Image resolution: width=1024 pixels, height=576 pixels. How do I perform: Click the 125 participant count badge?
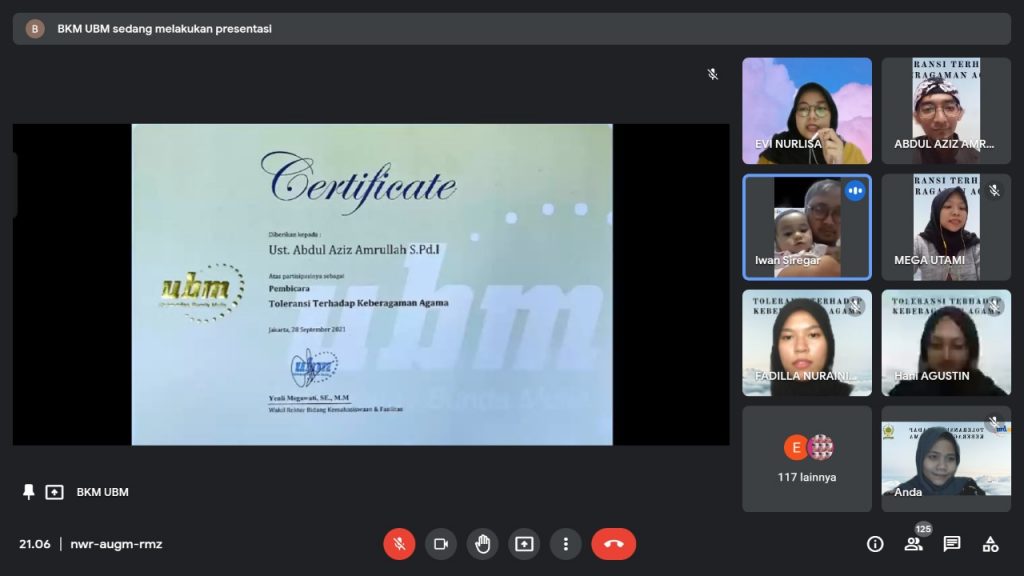pos(923,529)
